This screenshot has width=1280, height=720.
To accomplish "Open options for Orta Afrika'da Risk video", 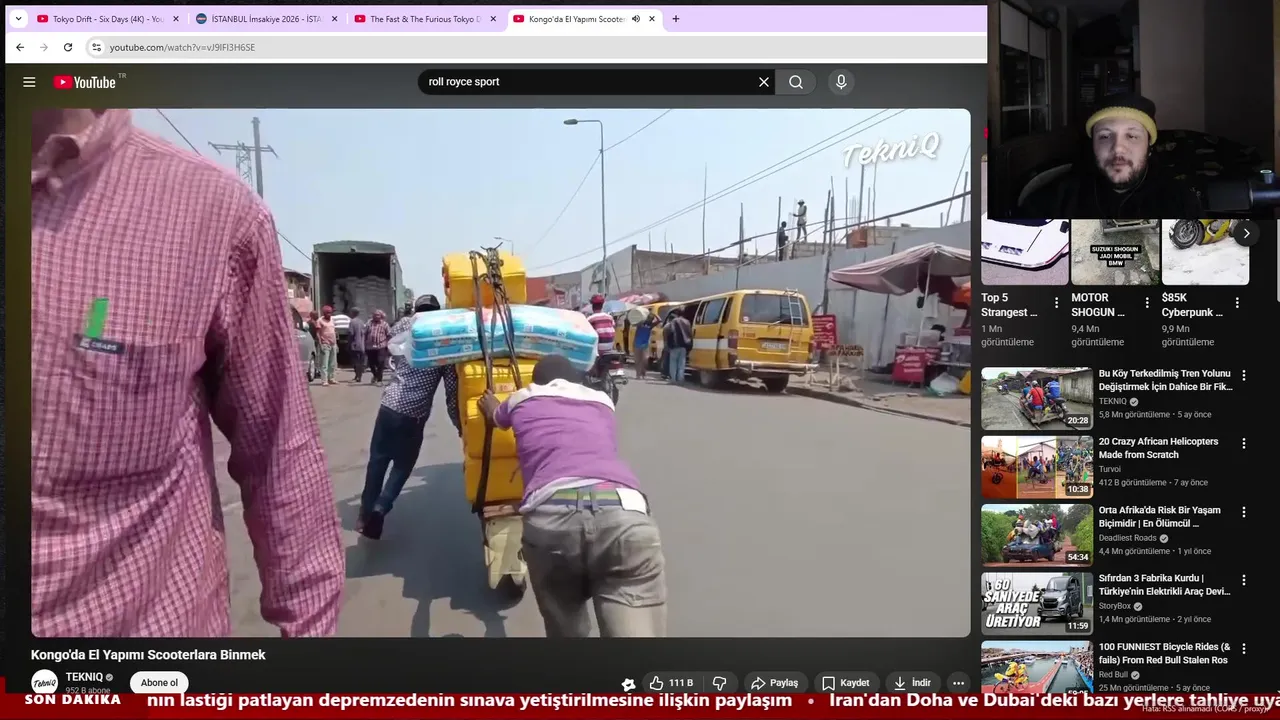I will (1244, 512).
